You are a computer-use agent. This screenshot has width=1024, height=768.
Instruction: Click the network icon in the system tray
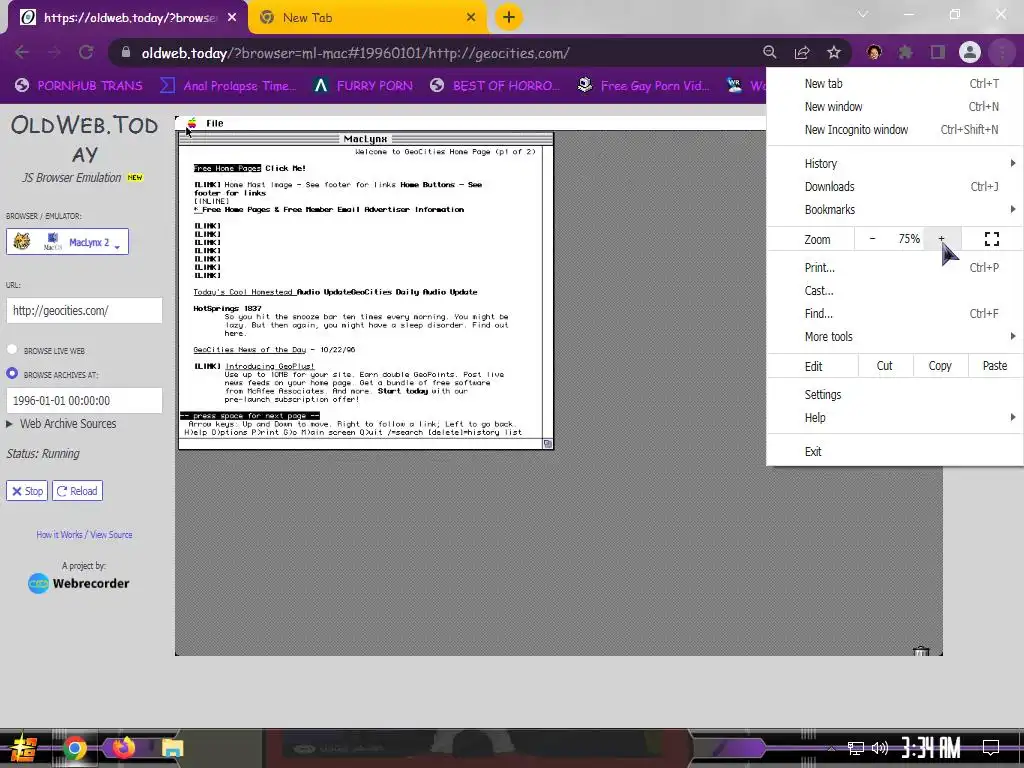pos(856,748)
